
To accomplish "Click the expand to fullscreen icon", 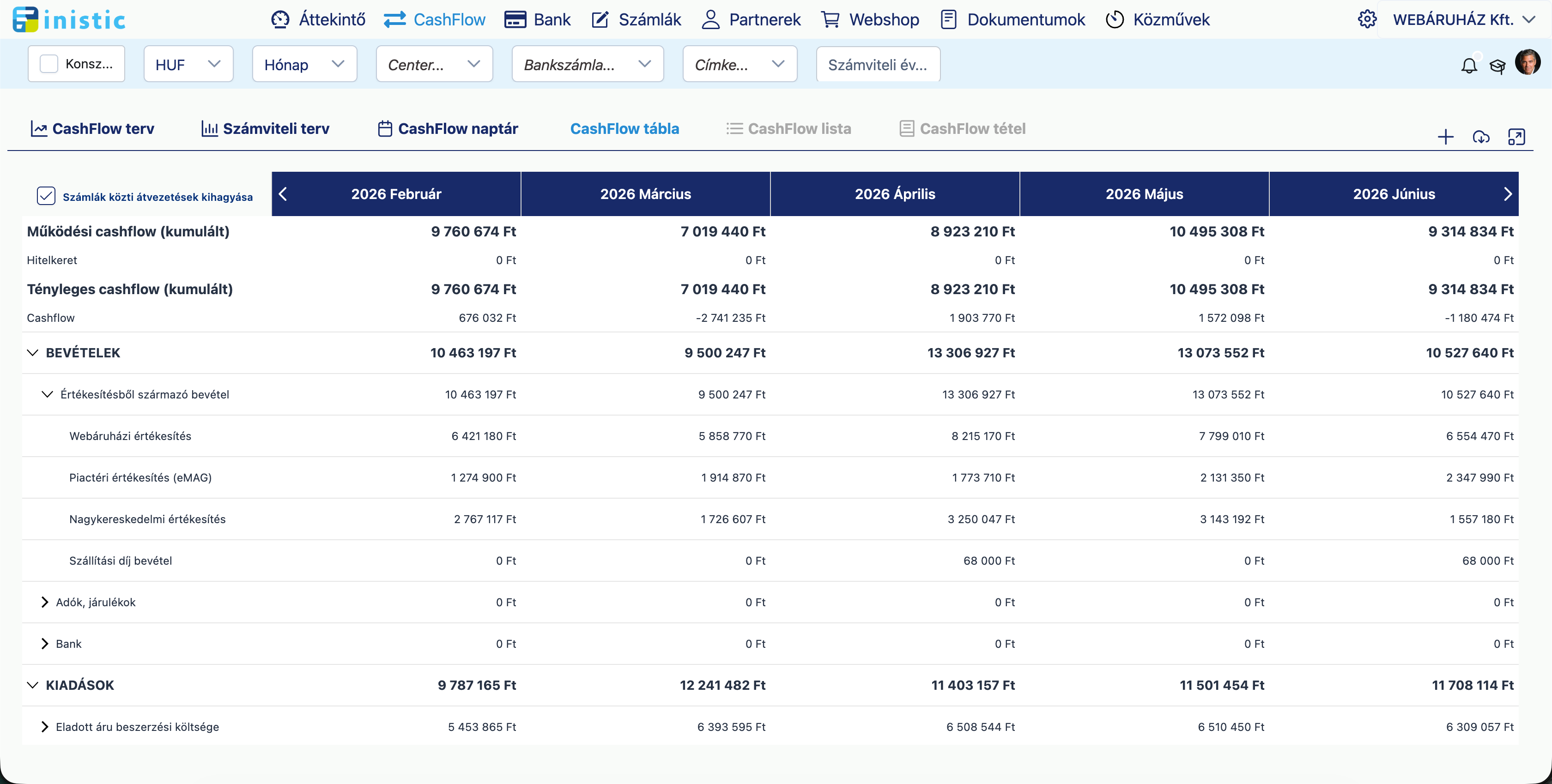I will click(x=1516, y=137).
